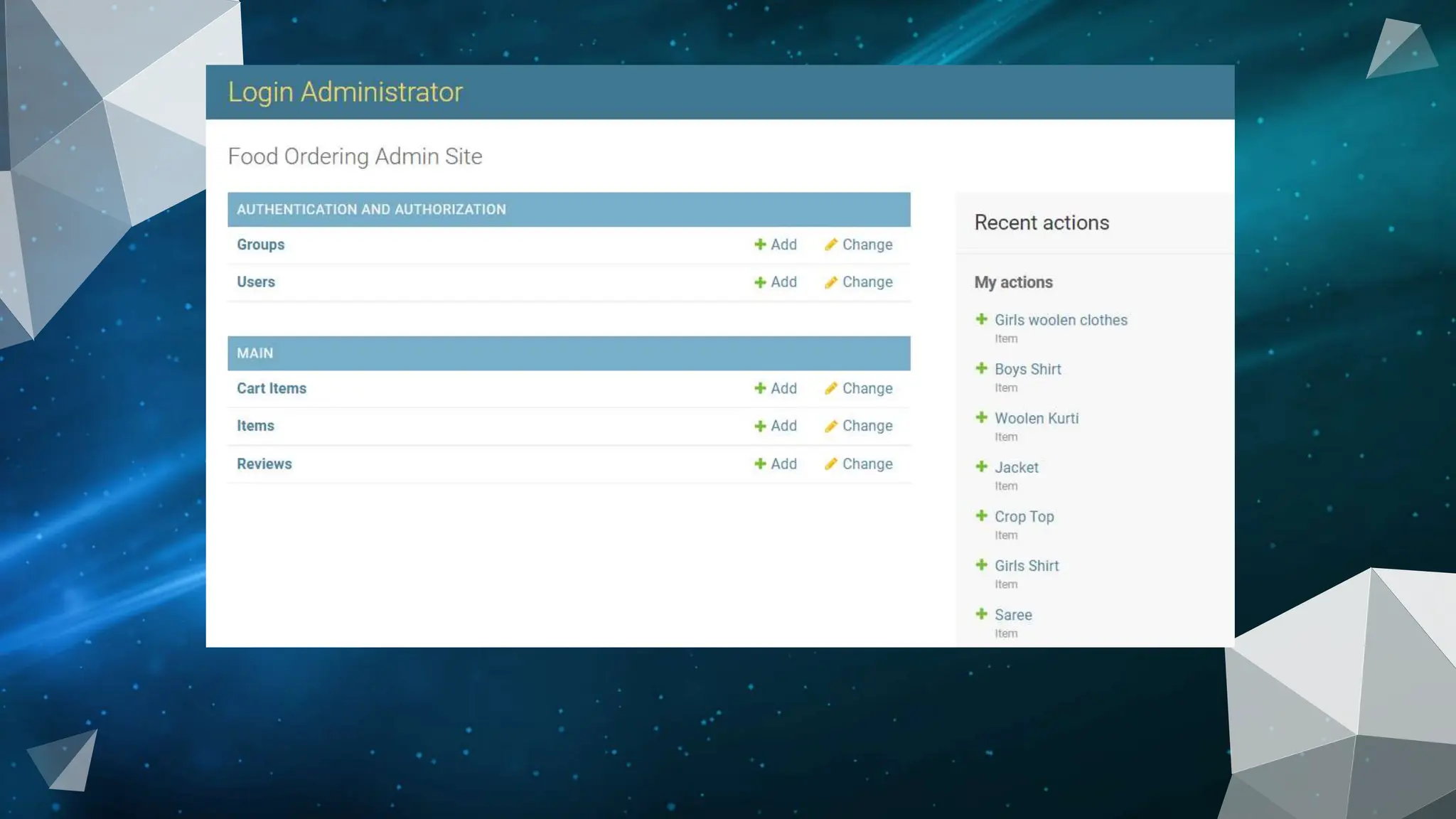
Task: Open Girls woolen clothes recent action
Action: [x=1060, y=320]
